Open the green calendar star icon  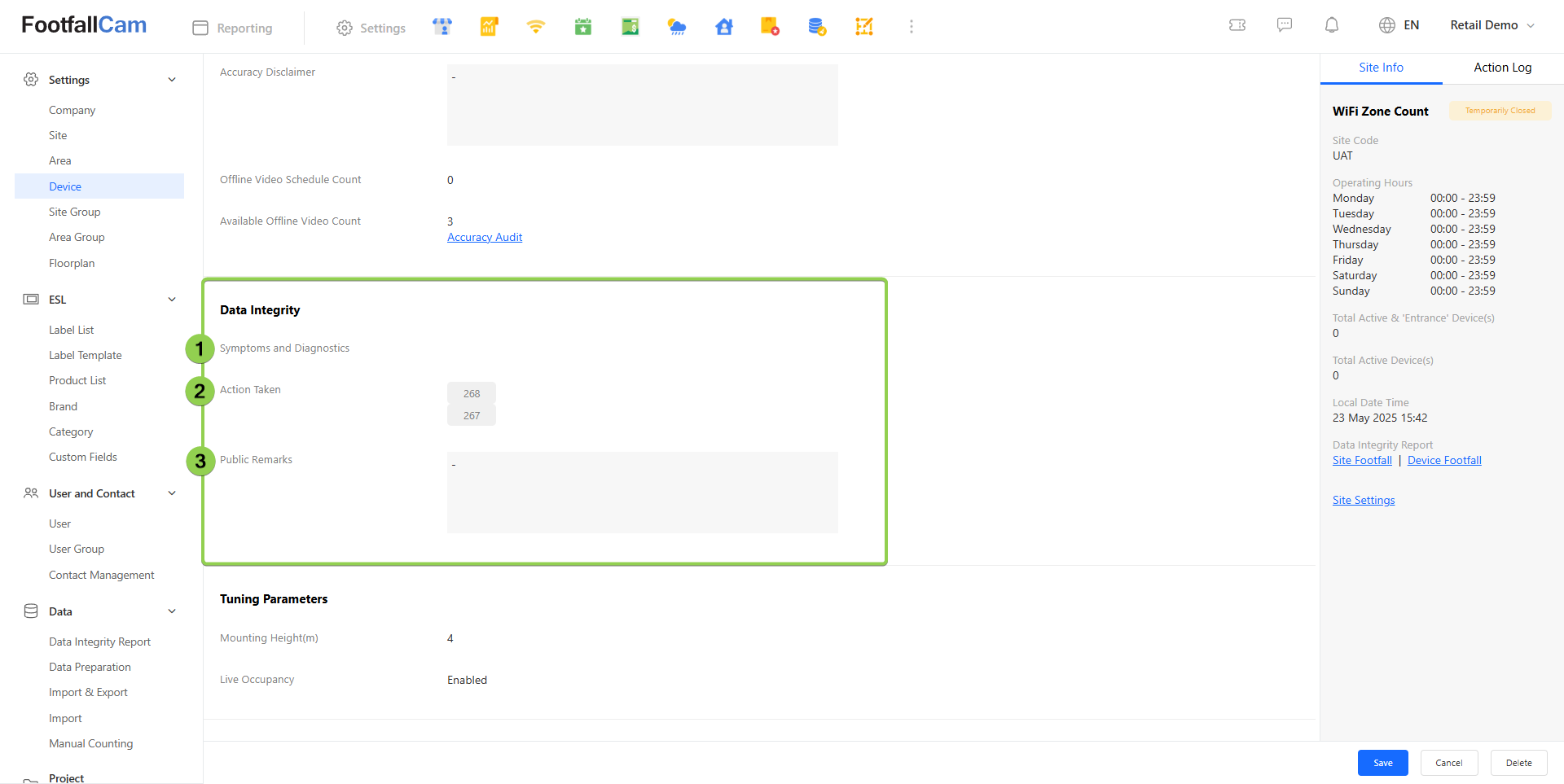583,27
